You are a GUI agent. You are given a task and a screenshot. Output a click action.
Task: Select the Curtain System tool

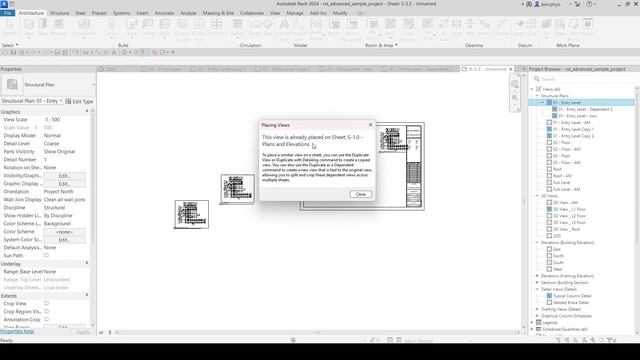[x=182, y=29]
